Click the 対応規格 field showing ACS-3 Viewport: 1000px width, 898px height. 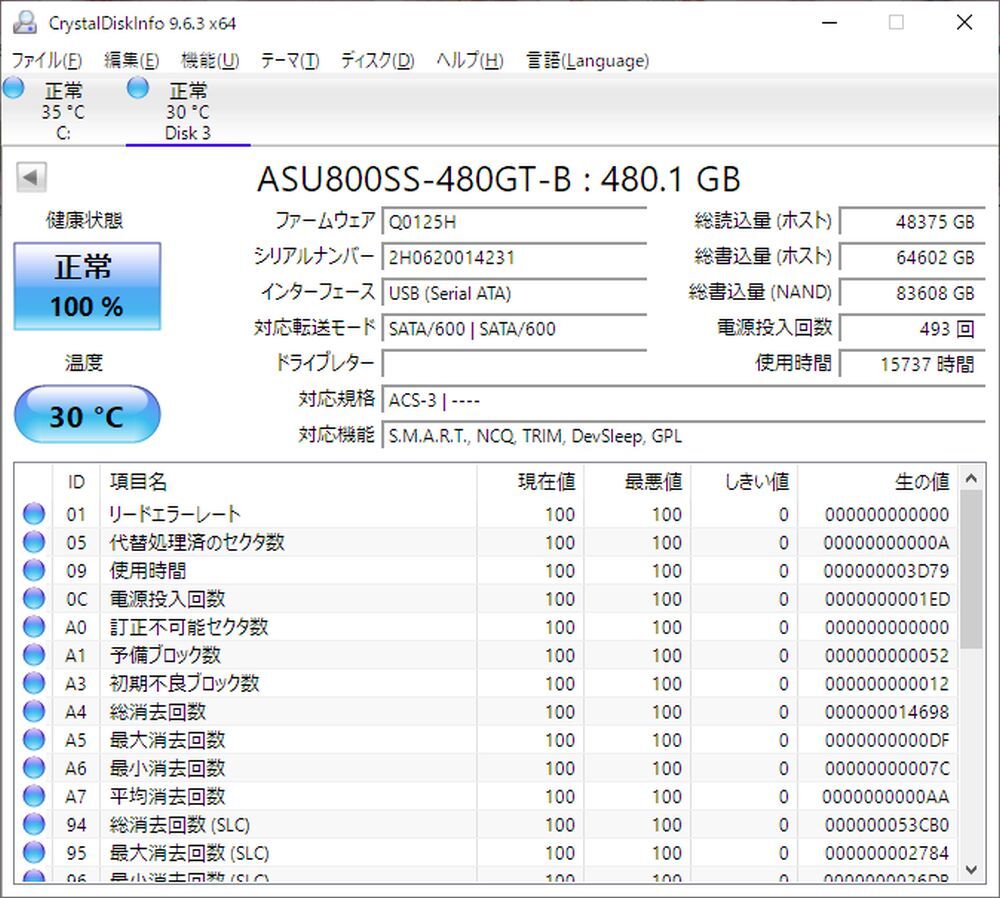pos(684,400)
